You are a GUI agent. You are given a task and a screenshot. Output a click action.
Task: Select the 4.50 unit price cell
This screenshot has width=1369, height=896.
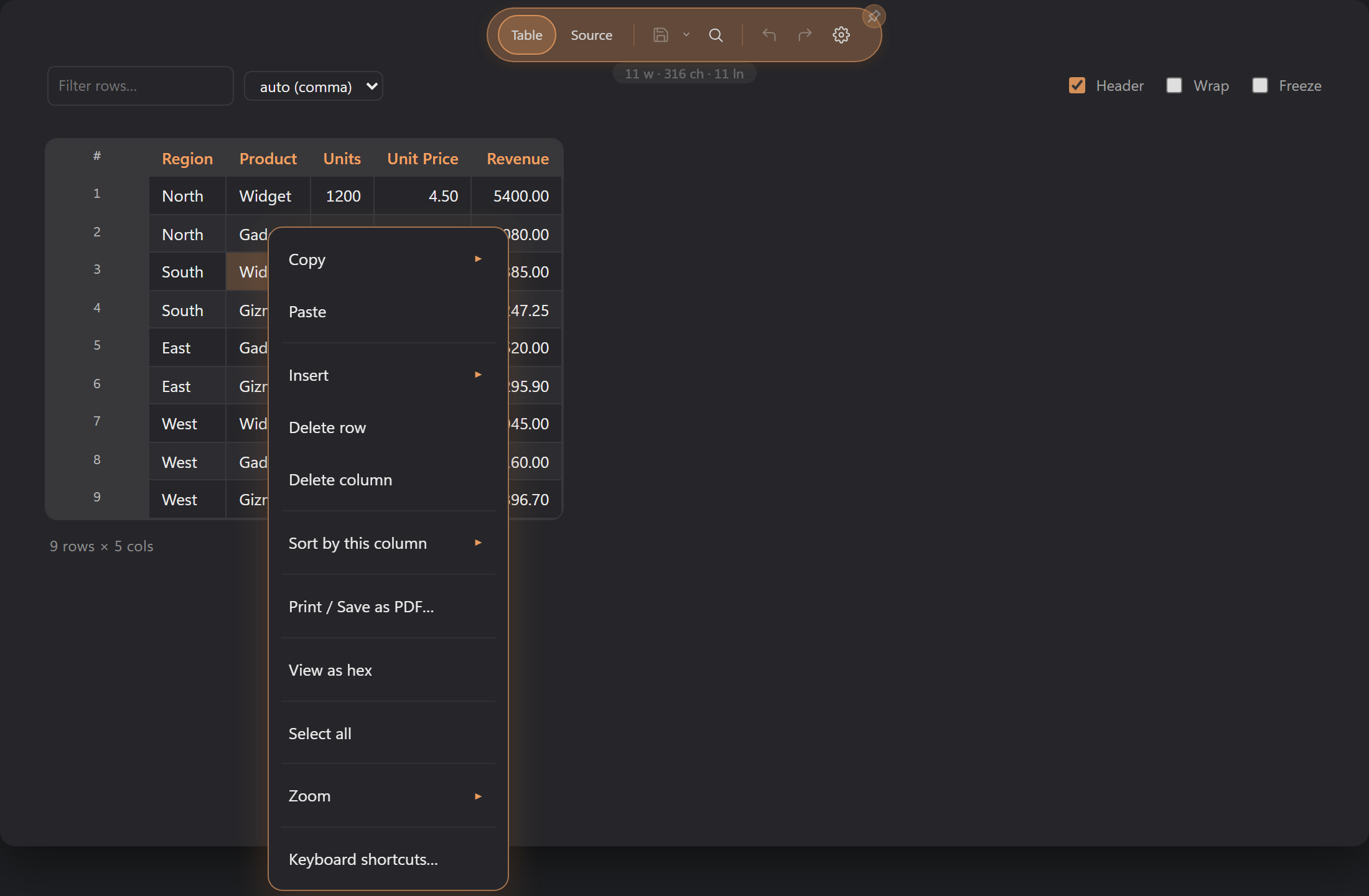click(x=423, y=196)
